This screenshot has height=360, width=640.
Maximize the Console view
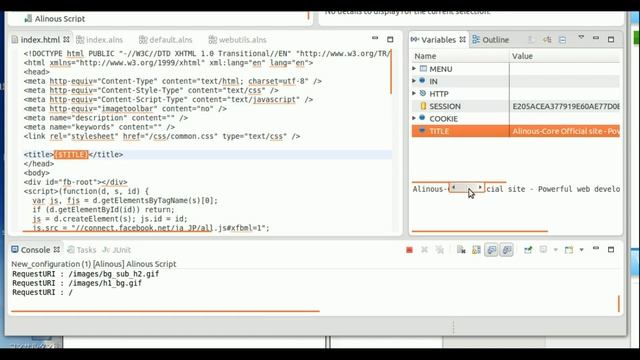coord(611,249)
